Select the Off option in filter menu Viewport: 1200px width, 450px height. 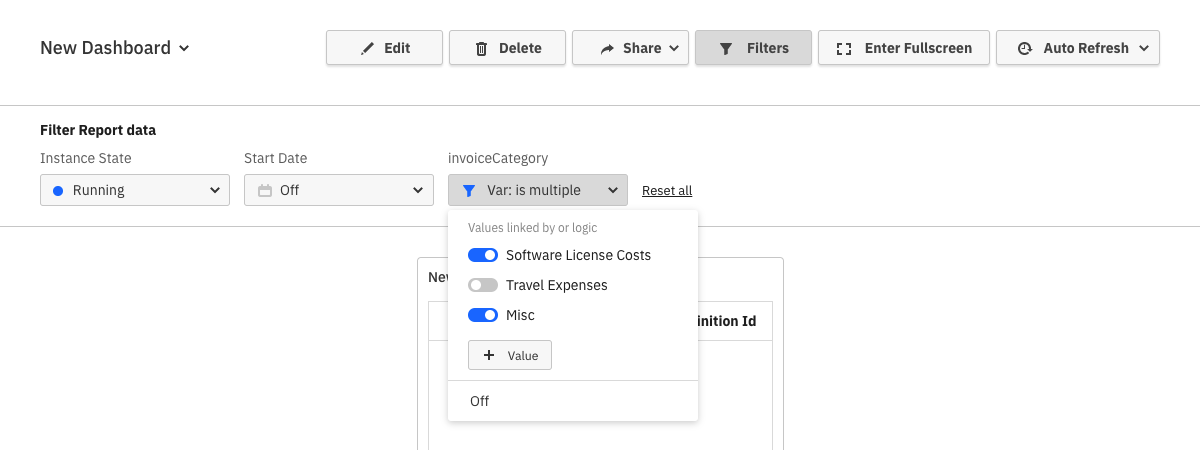click(x=480, y=401)
